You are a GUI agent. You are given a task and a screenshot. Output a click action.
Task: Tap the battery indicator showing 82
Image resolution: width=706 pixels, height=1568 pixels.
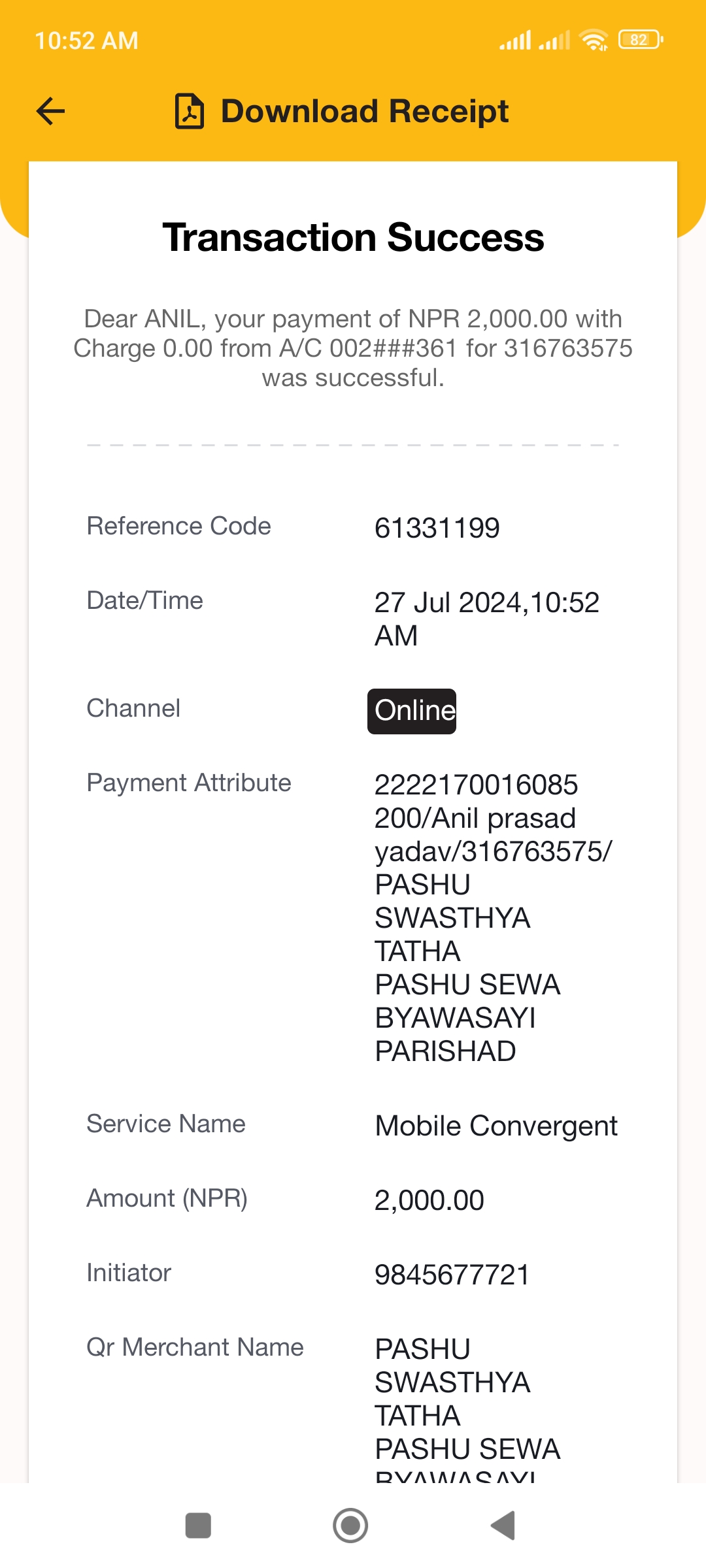pos(641,40)
